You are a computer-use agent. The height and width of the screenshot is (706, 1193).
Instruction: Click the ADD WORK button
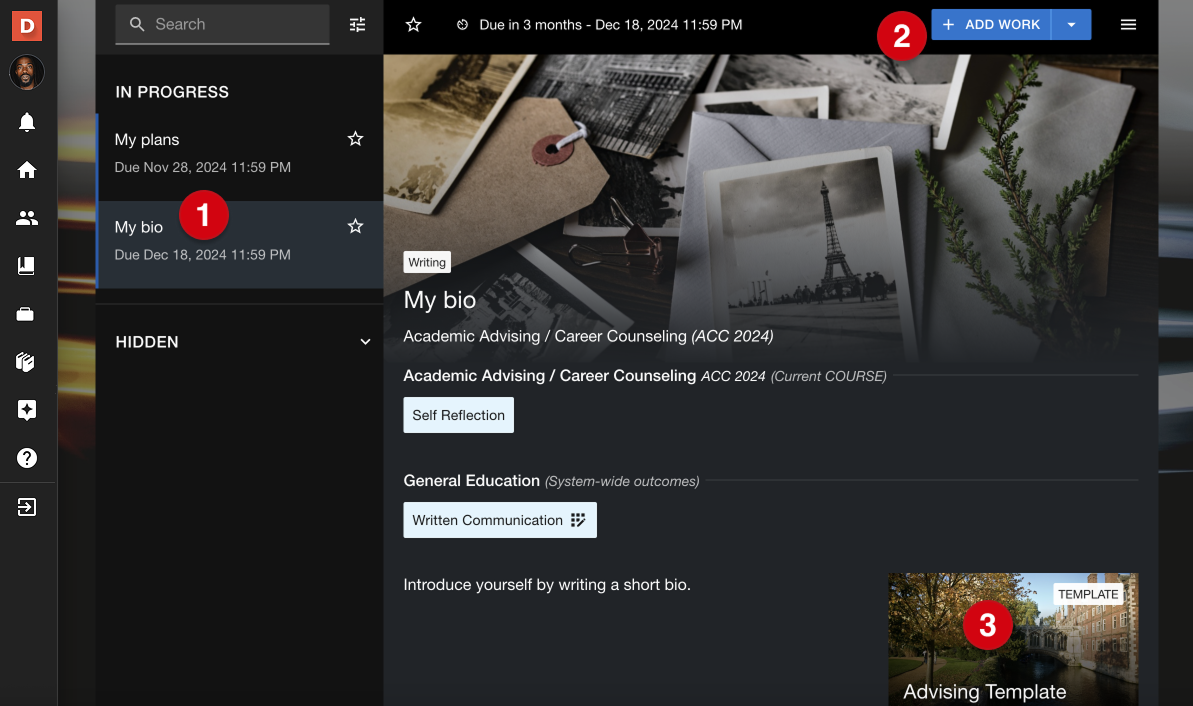pyautogui.click(x=991, y=24)
